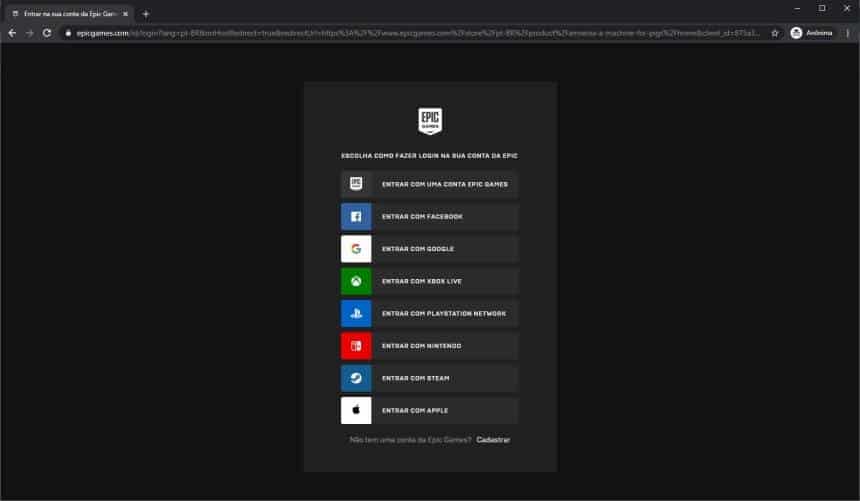860x501 pixels.
Task: Focus the address bar URL field
Action: [x=417, y=33]
